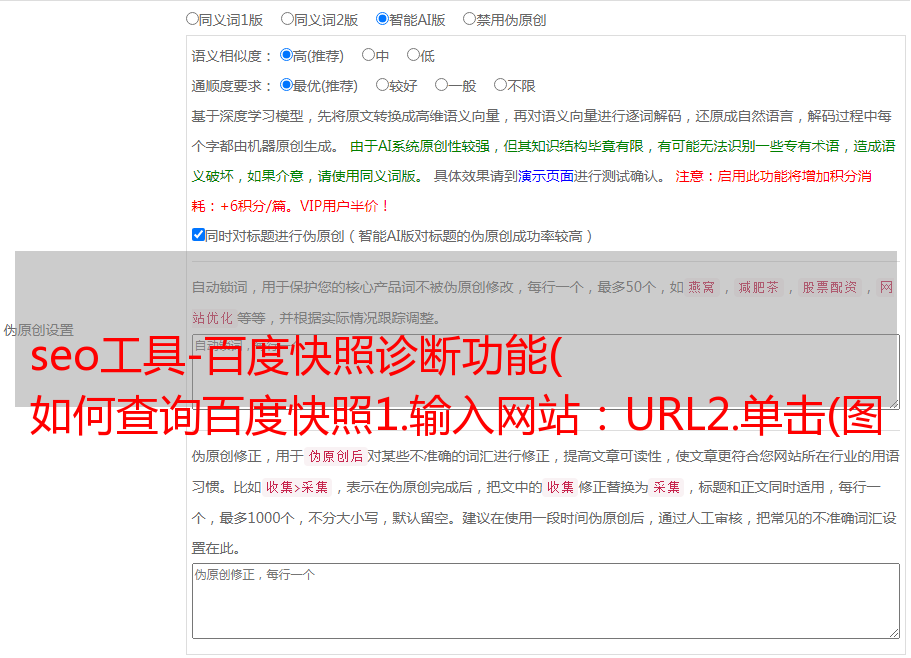The width and height of the screenshot is (911, 658).
Task: Open the 演示页面 link
Action: 546,176
